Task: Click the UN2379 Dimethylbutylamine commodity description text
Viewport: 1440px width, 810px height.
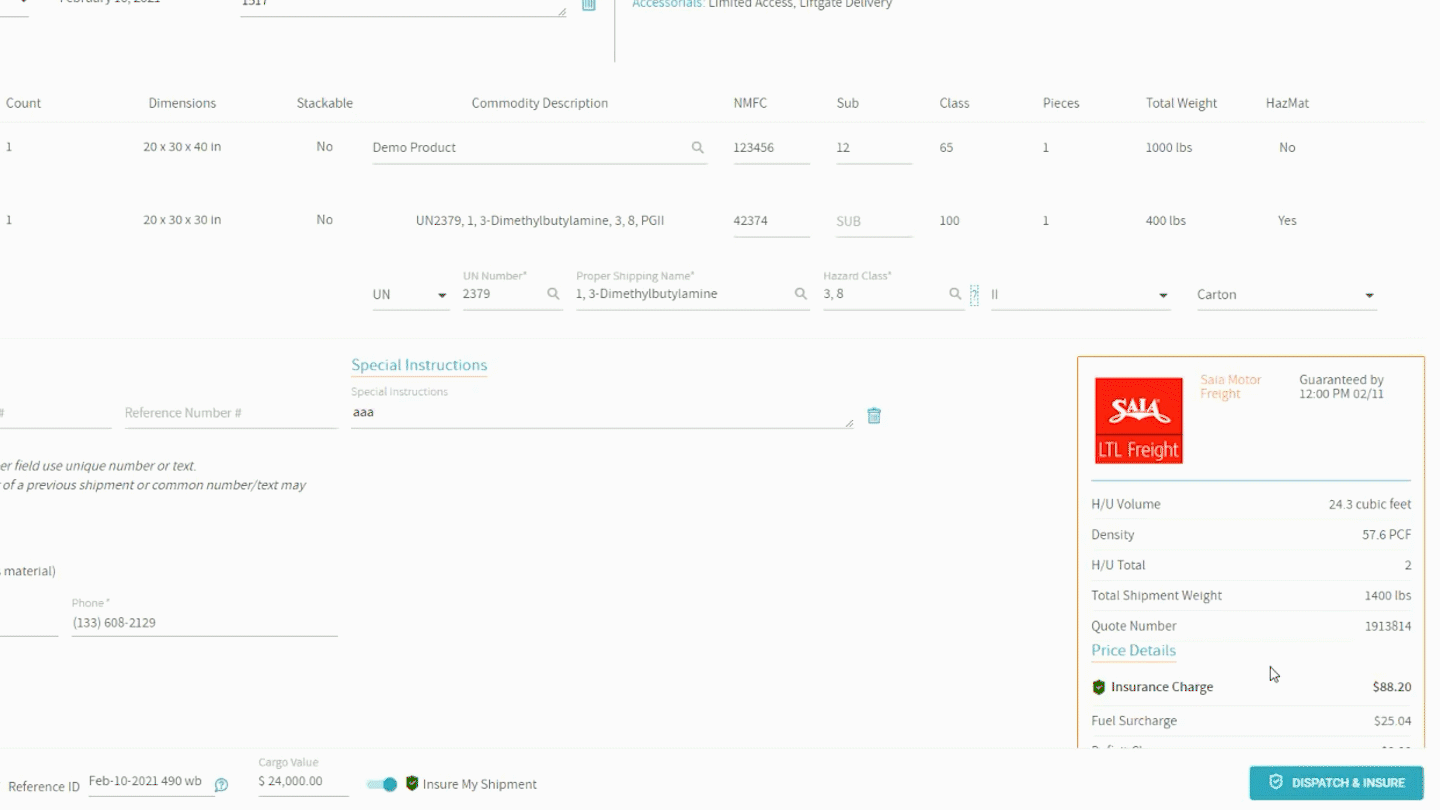Action: tap(540, 220)
